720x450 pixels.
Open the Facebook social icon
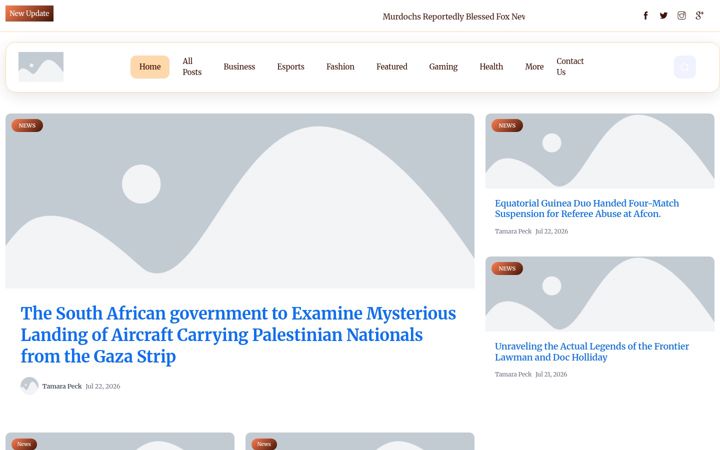coord(645,16)
